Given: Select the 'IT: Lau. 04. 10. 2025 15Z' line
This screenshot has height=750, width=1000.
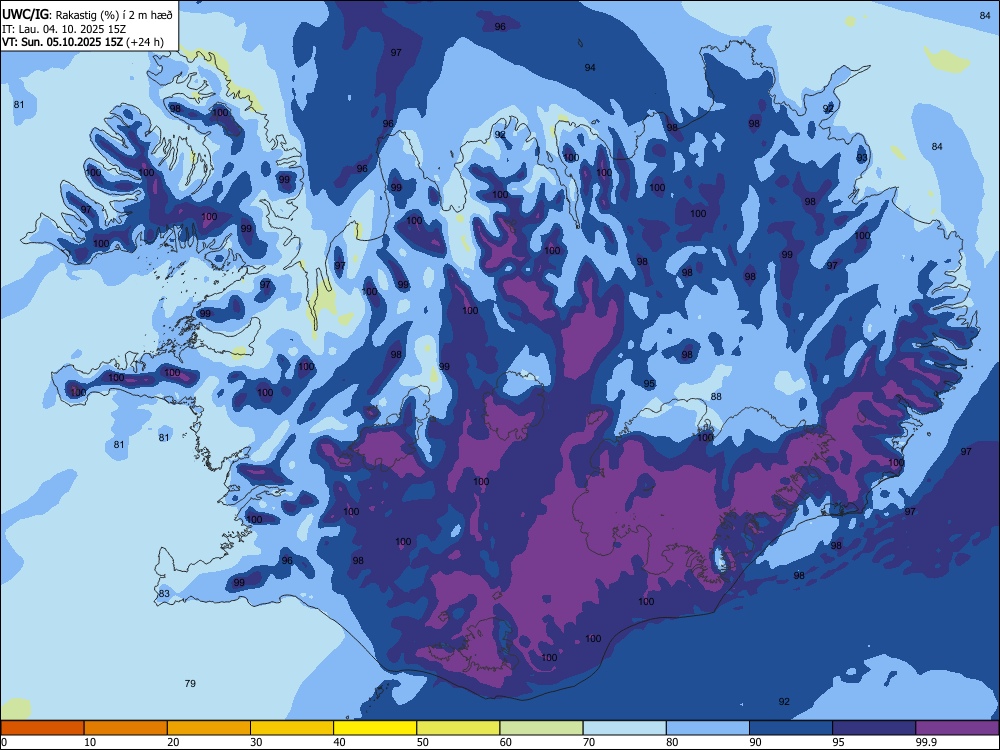Looking at the screenshot, I should pos(64,29).
